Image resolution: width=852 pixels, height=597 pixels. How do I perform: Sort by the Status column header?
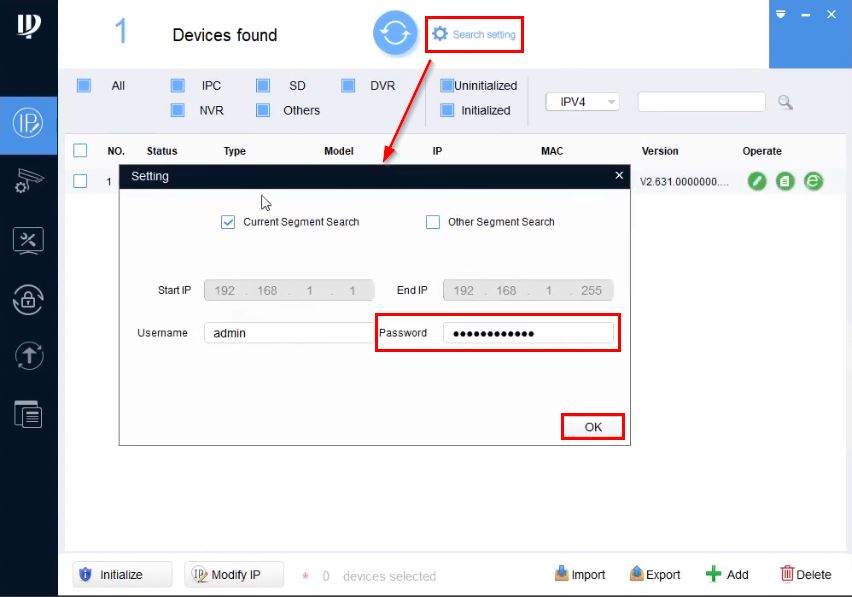(x=162, y=151)
